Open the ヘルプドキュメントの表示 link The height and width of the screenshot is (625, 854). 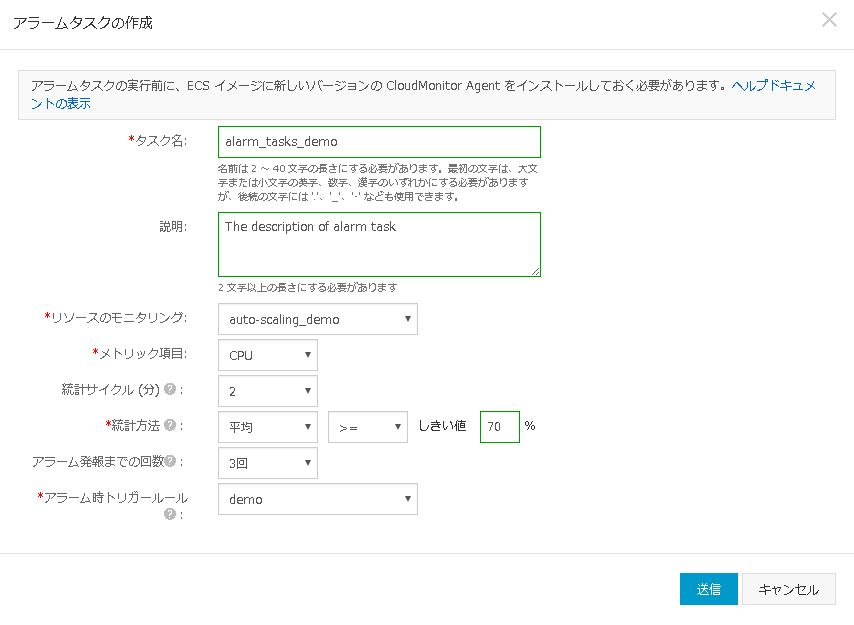coord(773,86)
